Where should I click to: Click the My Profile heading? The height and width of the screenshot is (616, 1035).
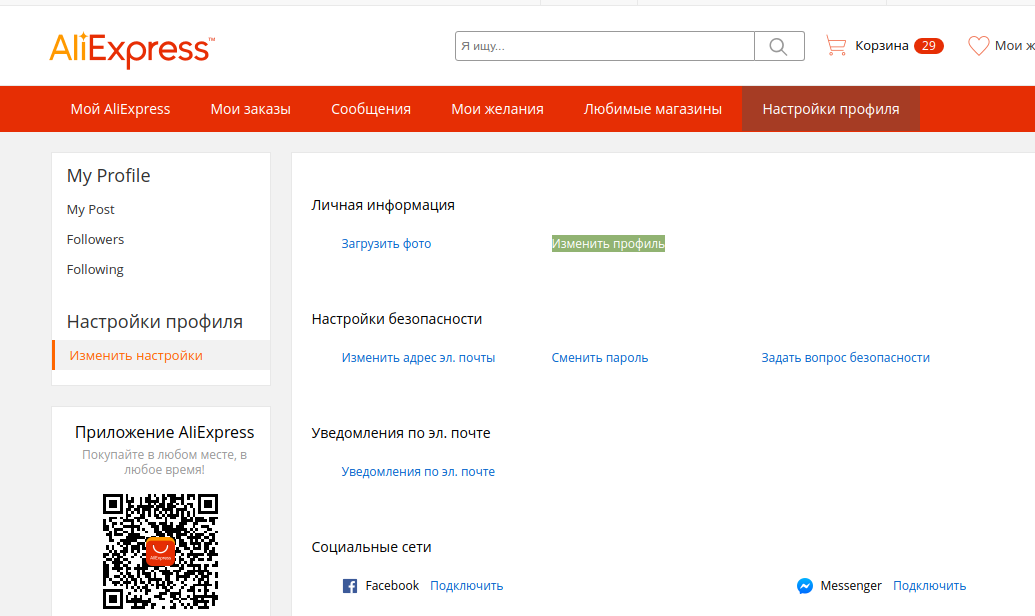tap(108, 176)
